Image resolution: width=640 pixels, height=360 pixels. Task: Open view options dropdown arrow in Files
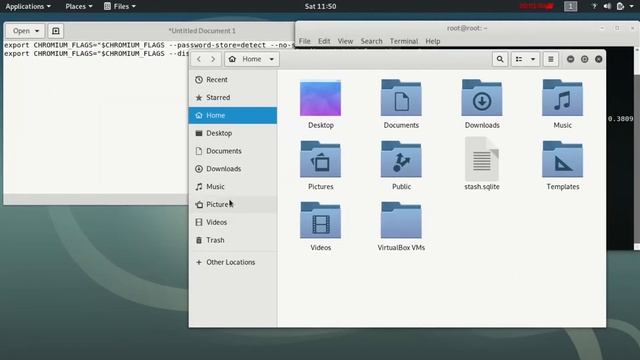point(533,59)
